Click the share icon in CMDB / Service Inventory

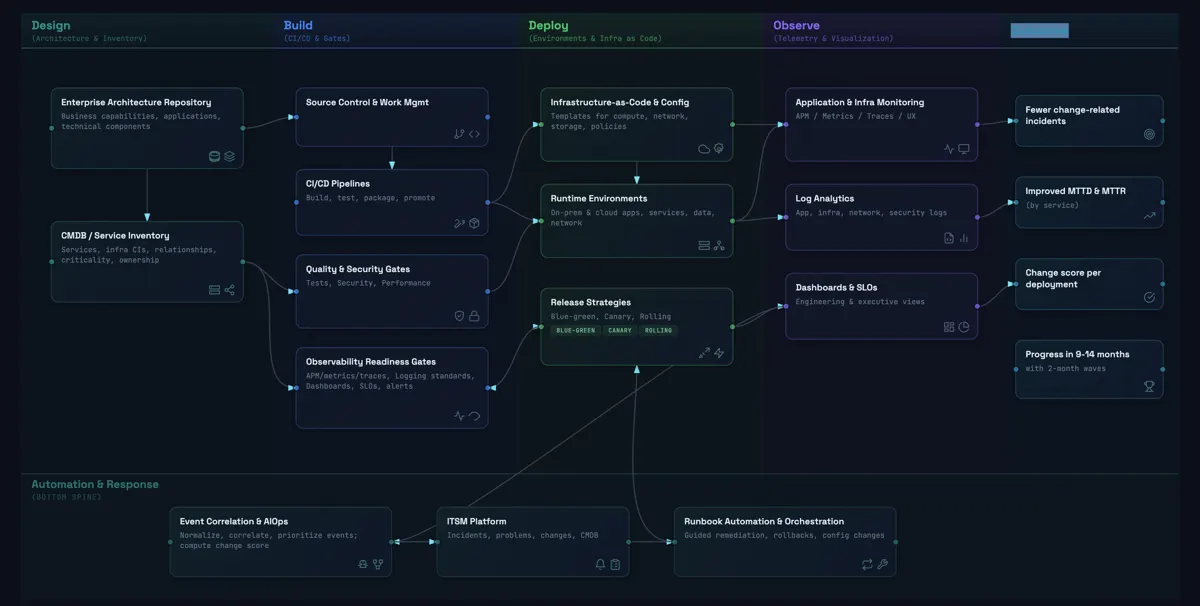pyautogui.click(x=229, y=290)
